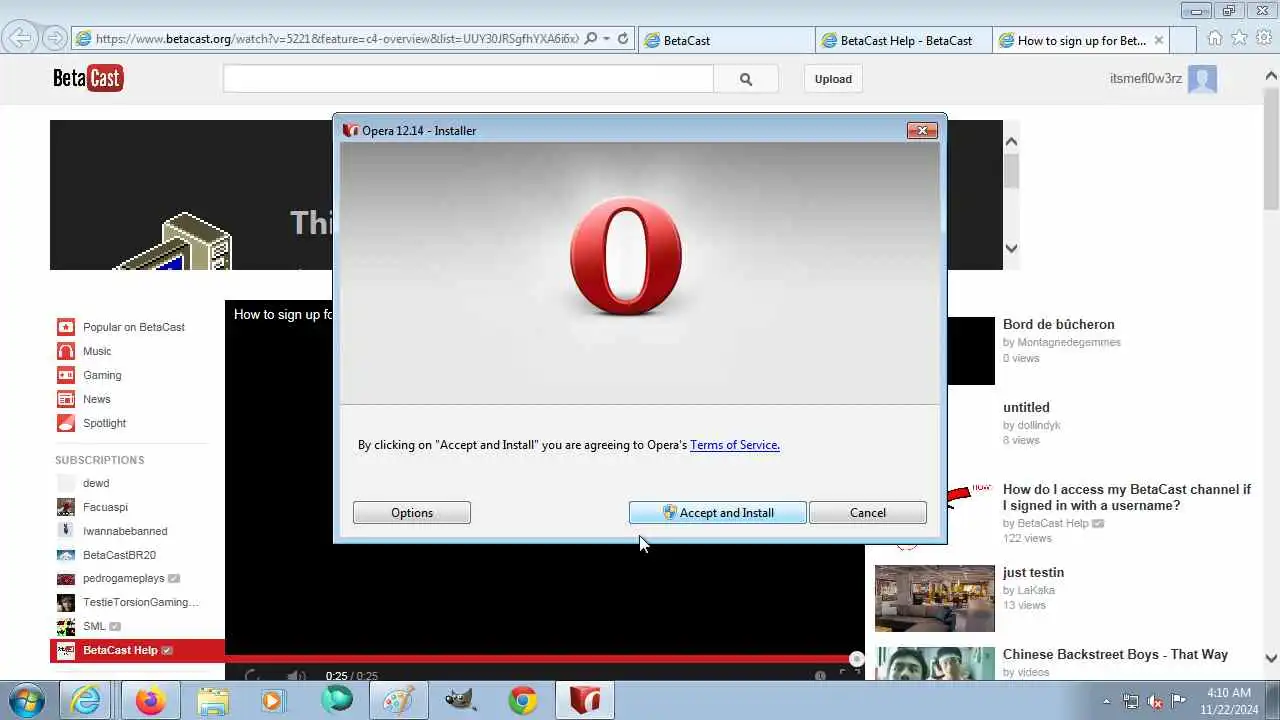Open the BetaCastBR20 subscription
The height and width of the screenshot is (720, 1280).
(x=119, y=555)
